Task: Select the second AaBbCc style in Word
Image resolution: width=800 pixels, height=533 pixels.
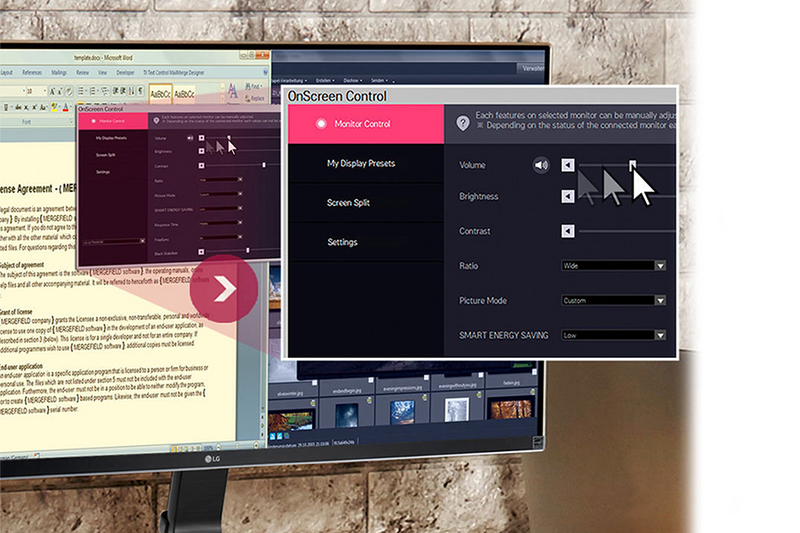Action: pos(184,94)
